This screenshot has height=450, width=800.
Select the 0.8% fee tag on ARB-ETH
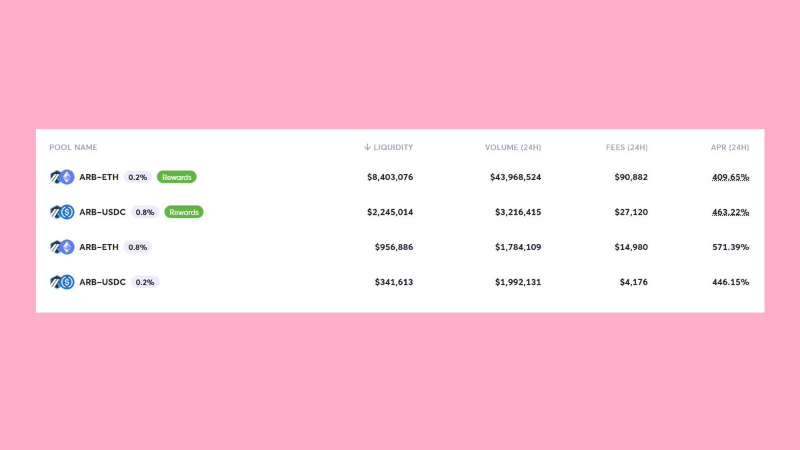pyautogui.click(x=138, y=247)
